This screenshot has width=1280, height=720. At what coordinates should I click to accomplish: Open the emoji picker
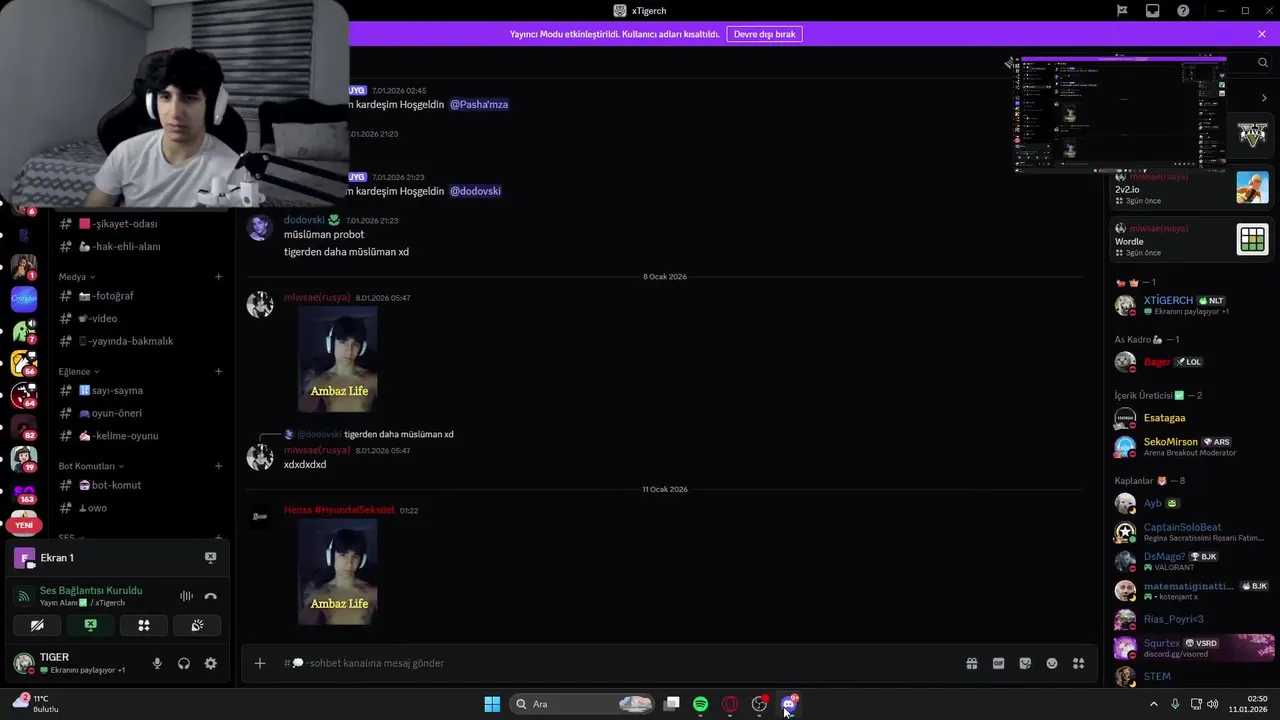click(x=1052, y=663)
